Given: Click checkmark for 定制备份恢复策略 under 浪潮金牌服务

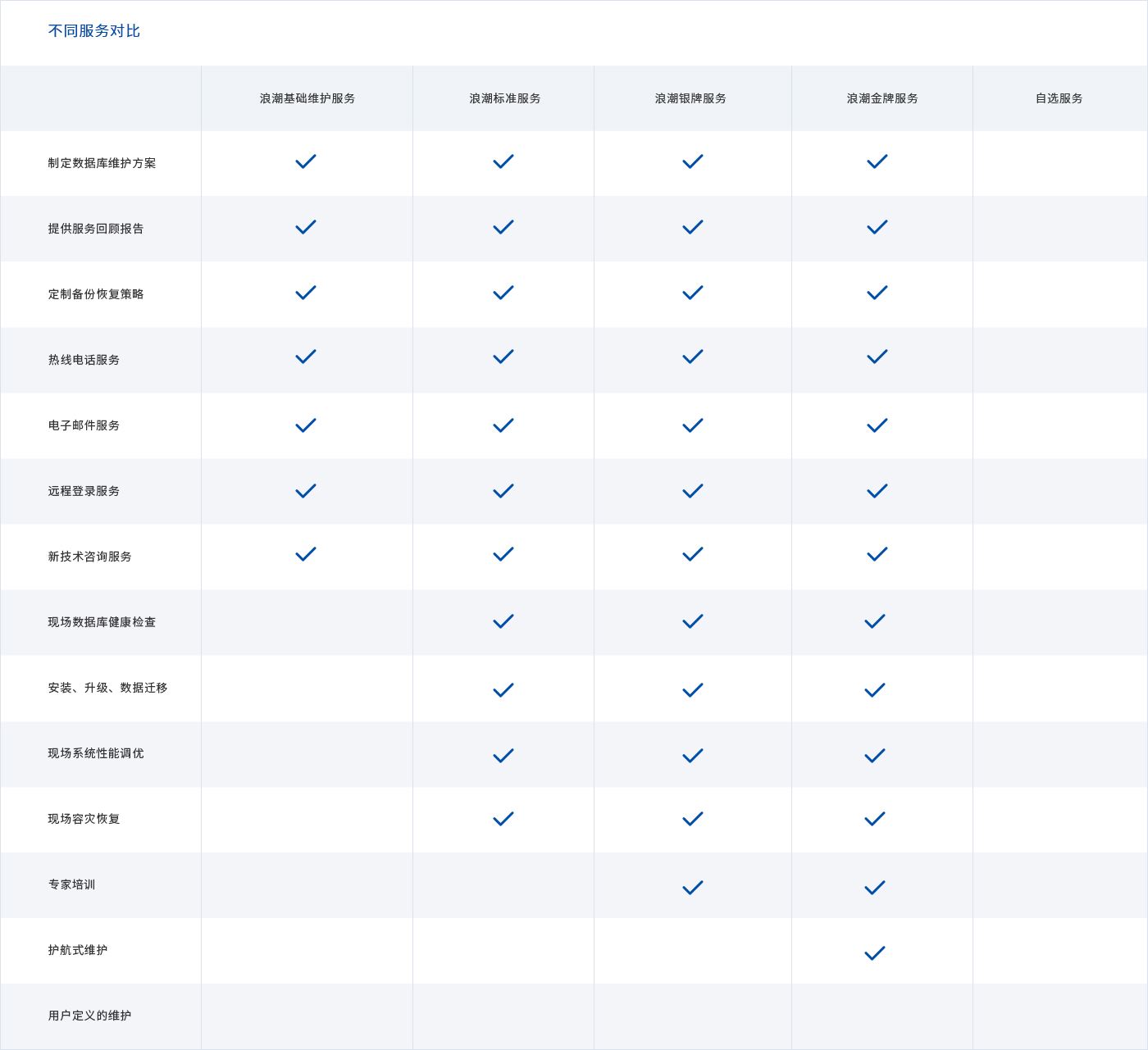Looking at the screenshot, I should 877,293.
